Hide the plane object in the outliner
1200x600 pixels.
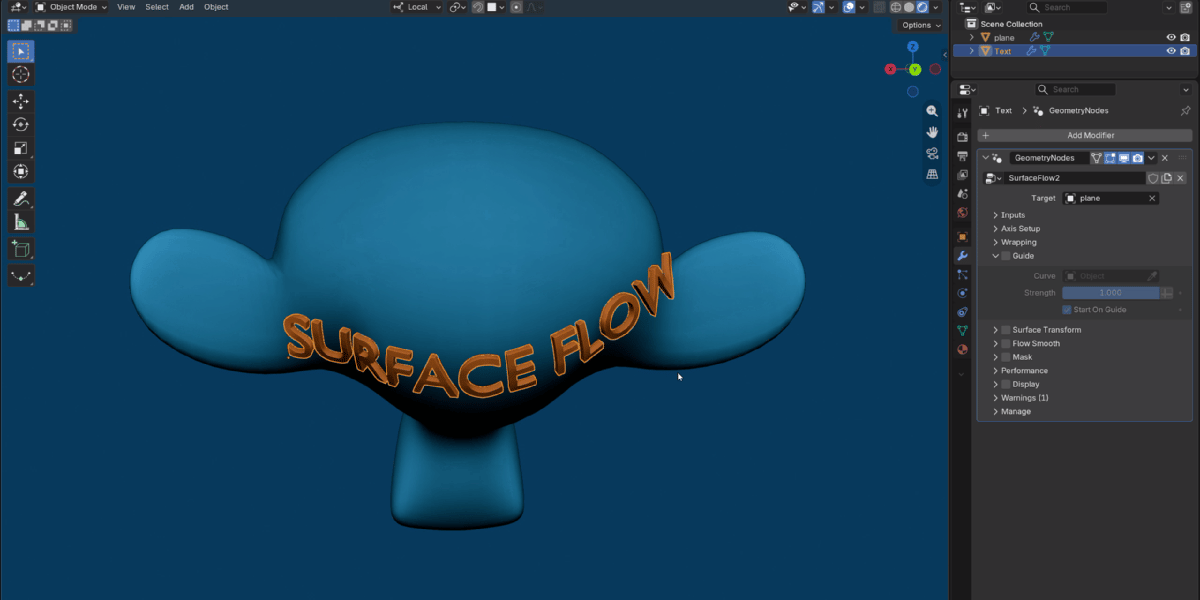(x=1171, y=38)
